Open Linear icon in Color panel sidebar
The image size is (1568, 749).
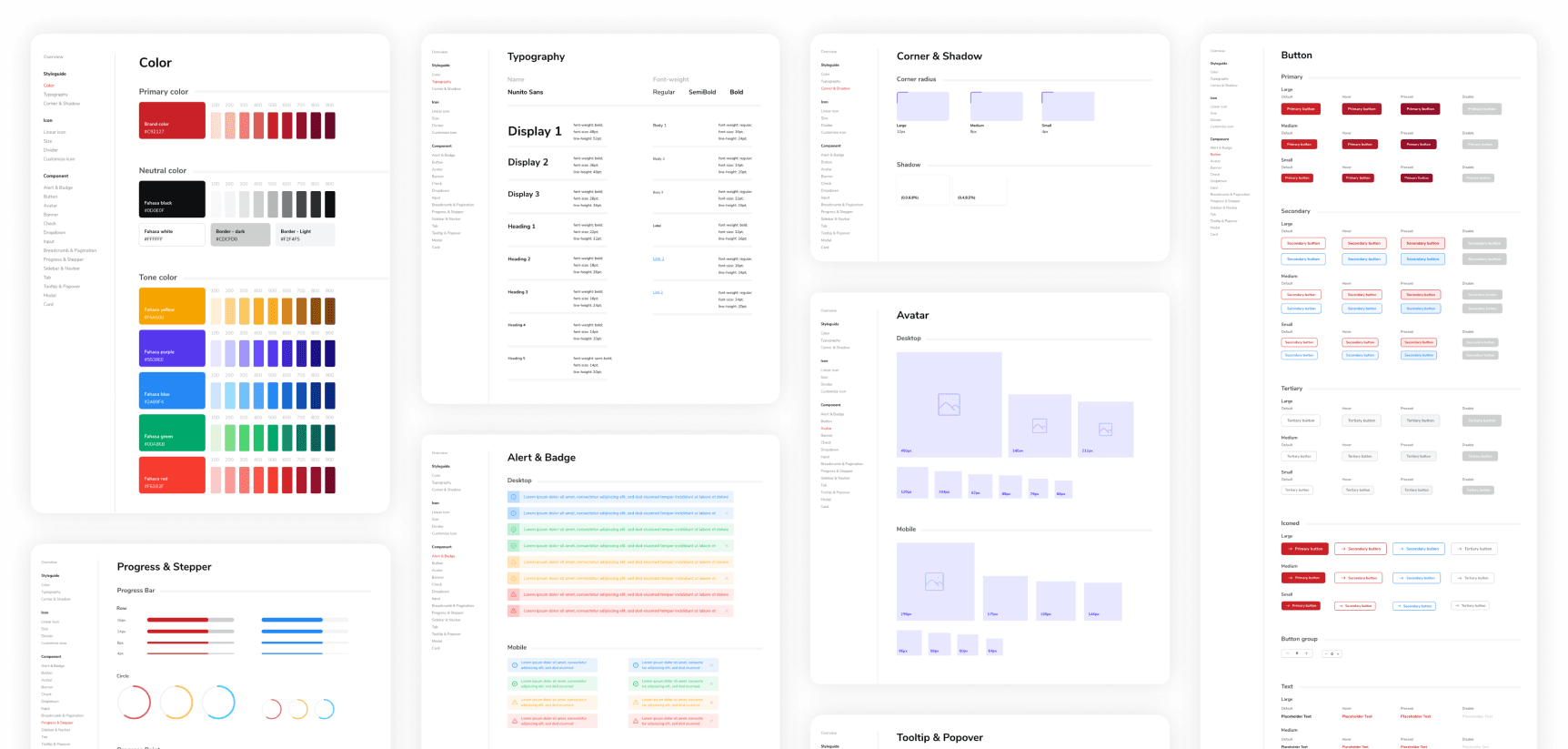click(55, 132)
